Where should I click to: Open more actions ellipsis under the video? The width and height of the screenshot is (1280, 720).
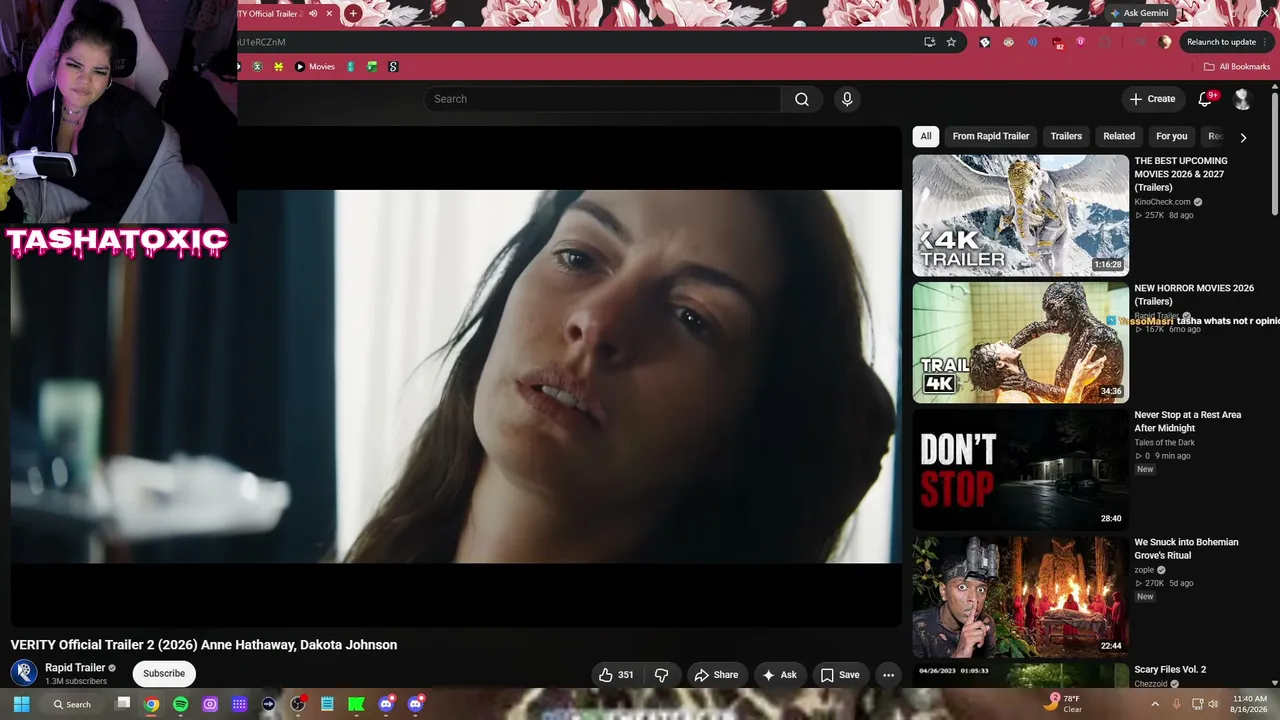888,675
